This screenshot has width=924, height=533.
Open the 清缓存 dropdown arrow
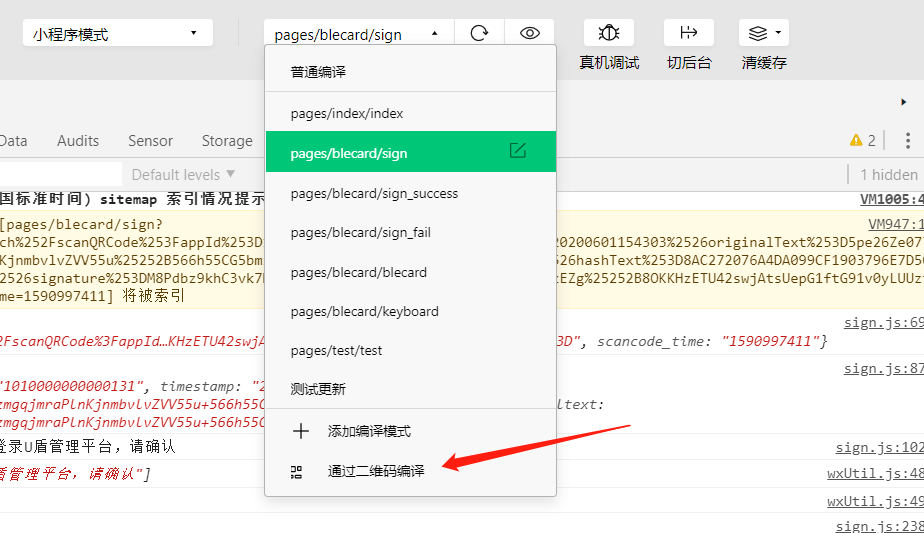[x=778, y=32]
